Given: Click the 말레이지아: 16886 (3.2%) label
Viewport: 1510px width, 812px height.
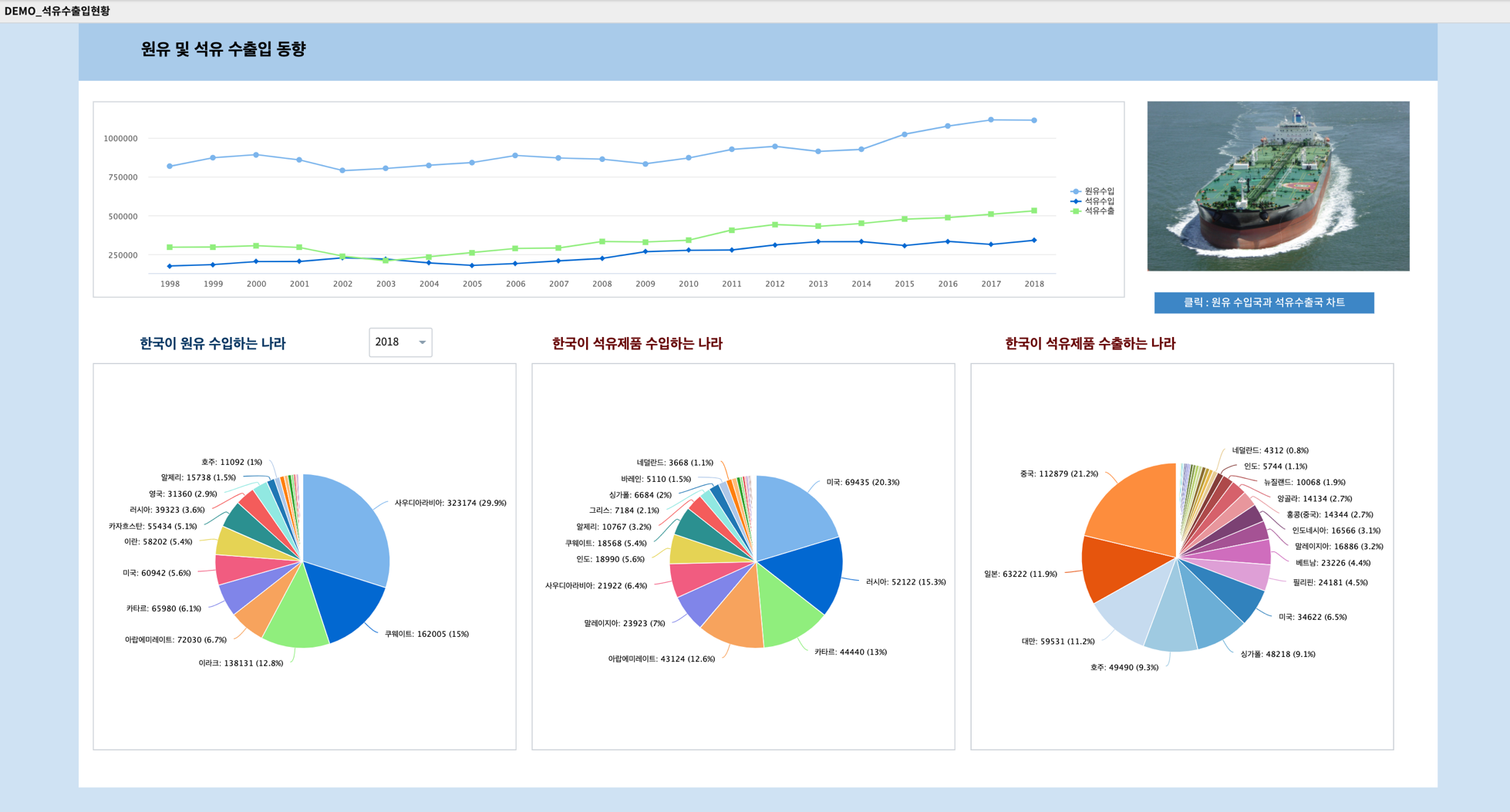Looking at the screenshot, I should tap(1339, 547).
